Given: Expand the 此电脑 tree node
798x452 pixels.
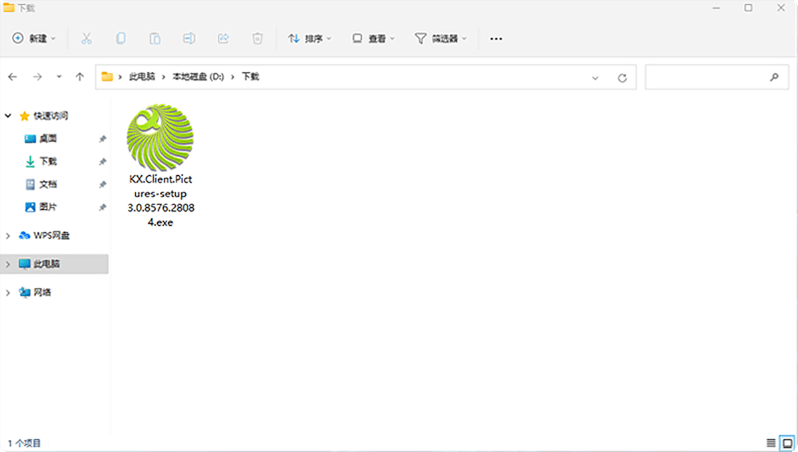Looking at the screenshot, I should click(x=8, y=264).
